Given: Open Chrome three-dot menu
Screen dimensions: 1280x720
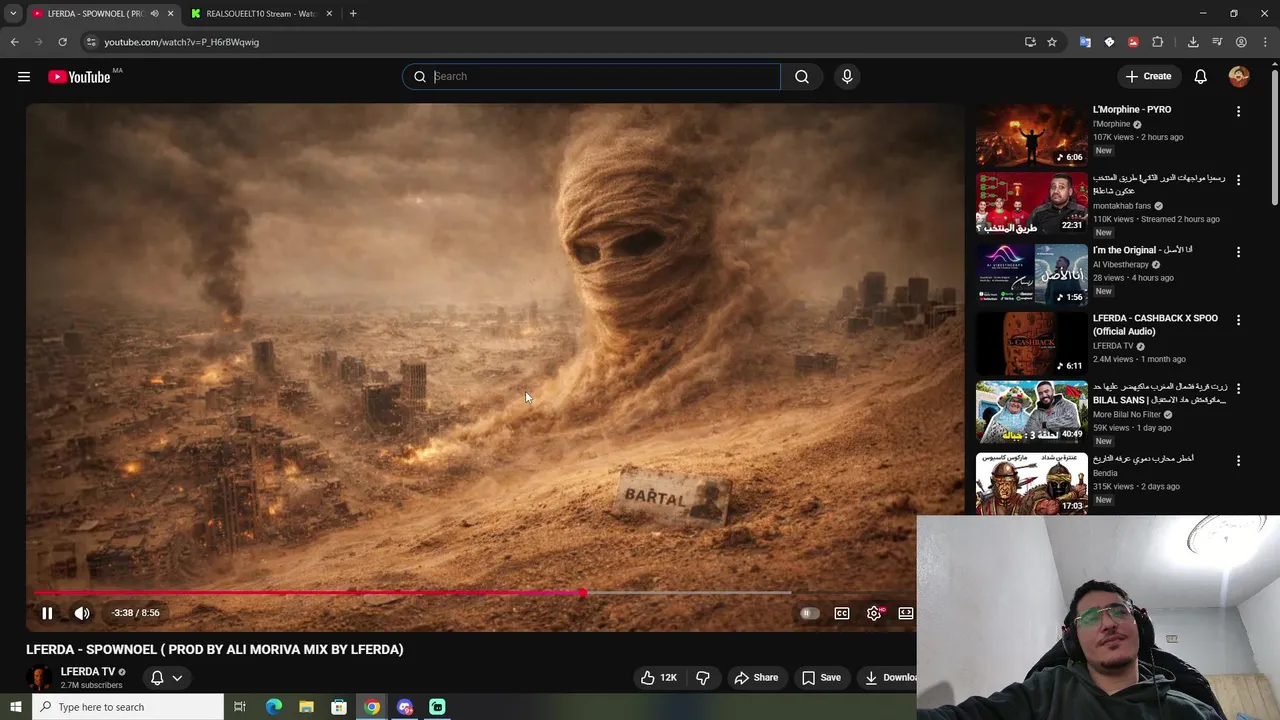Looking at the screenshot, I should (x=1263, y=42).
